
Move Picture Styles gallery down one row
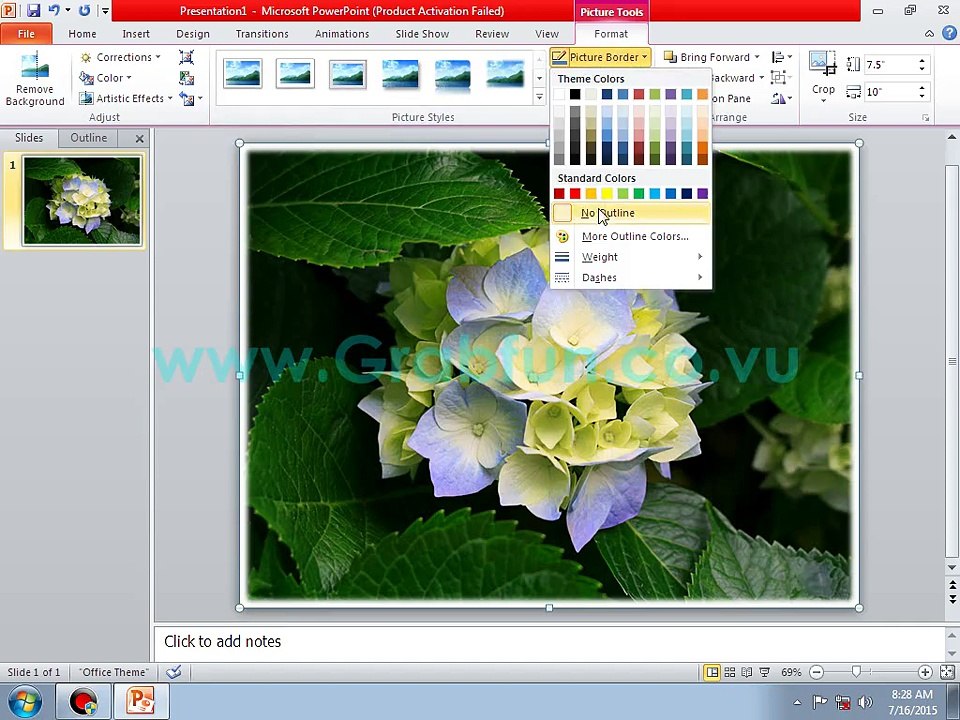coord(539,78)
